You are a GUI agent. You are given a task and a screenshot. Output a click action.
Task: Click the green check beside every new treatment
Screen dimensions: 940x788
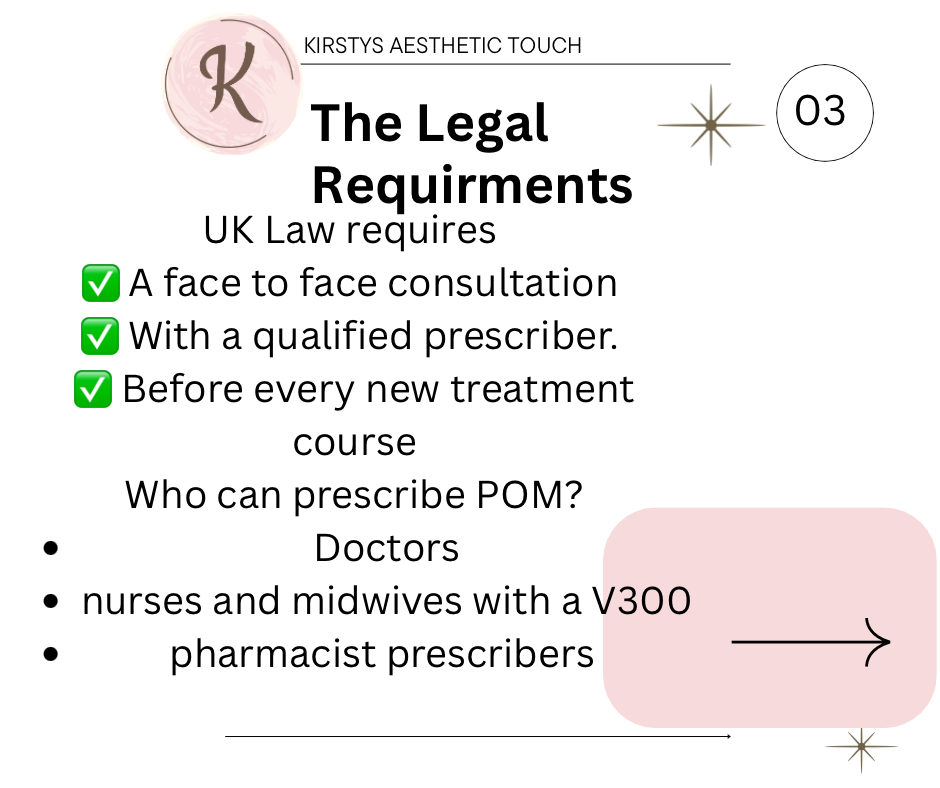click(x=93, y=389)
